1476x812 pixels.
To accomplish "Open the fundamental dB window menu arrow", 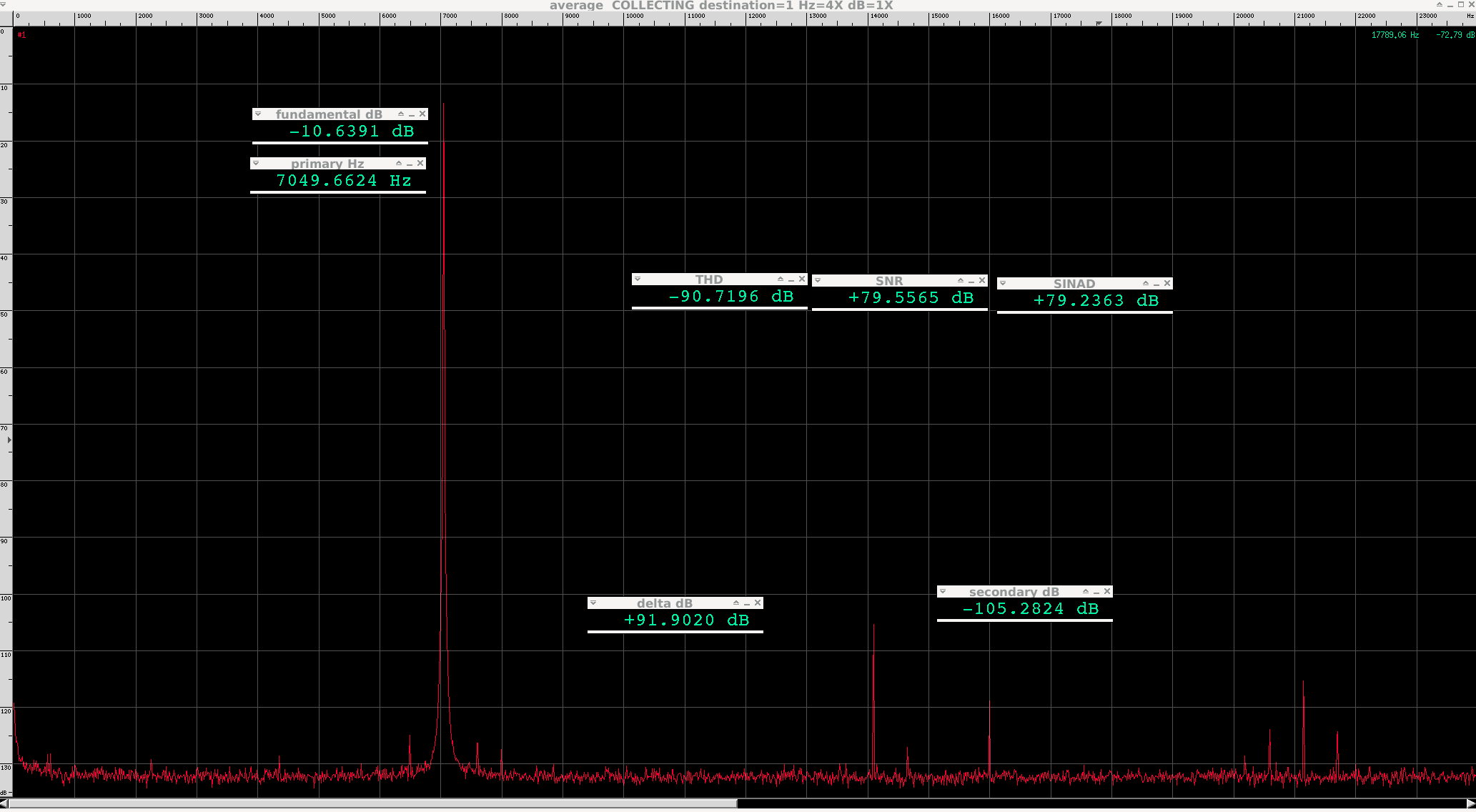I will pos(258,114).
